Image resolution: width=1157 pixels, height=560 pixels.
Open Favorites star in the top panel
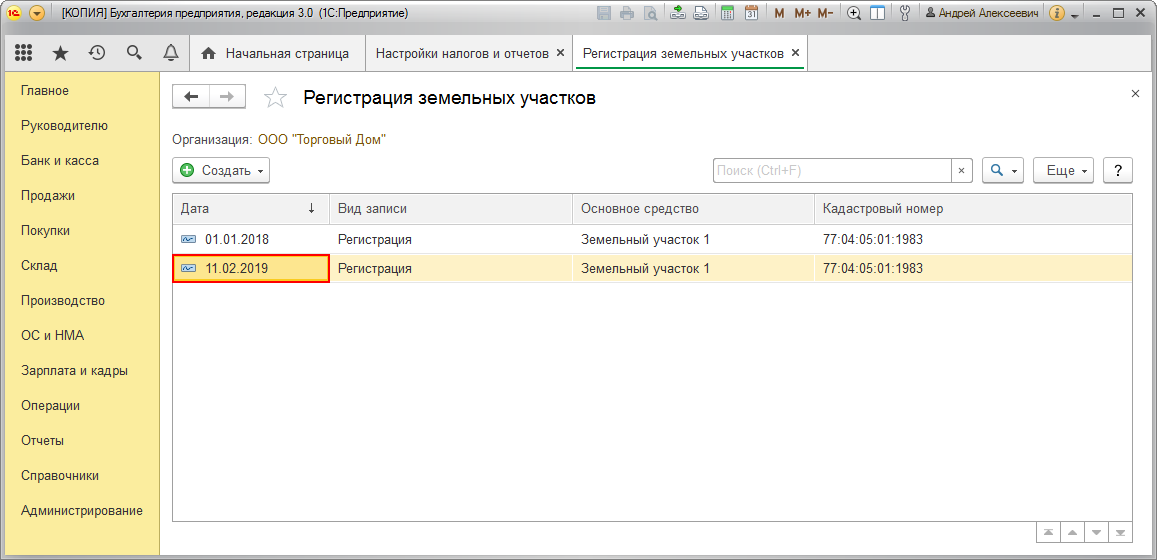[x=60, y=53]
